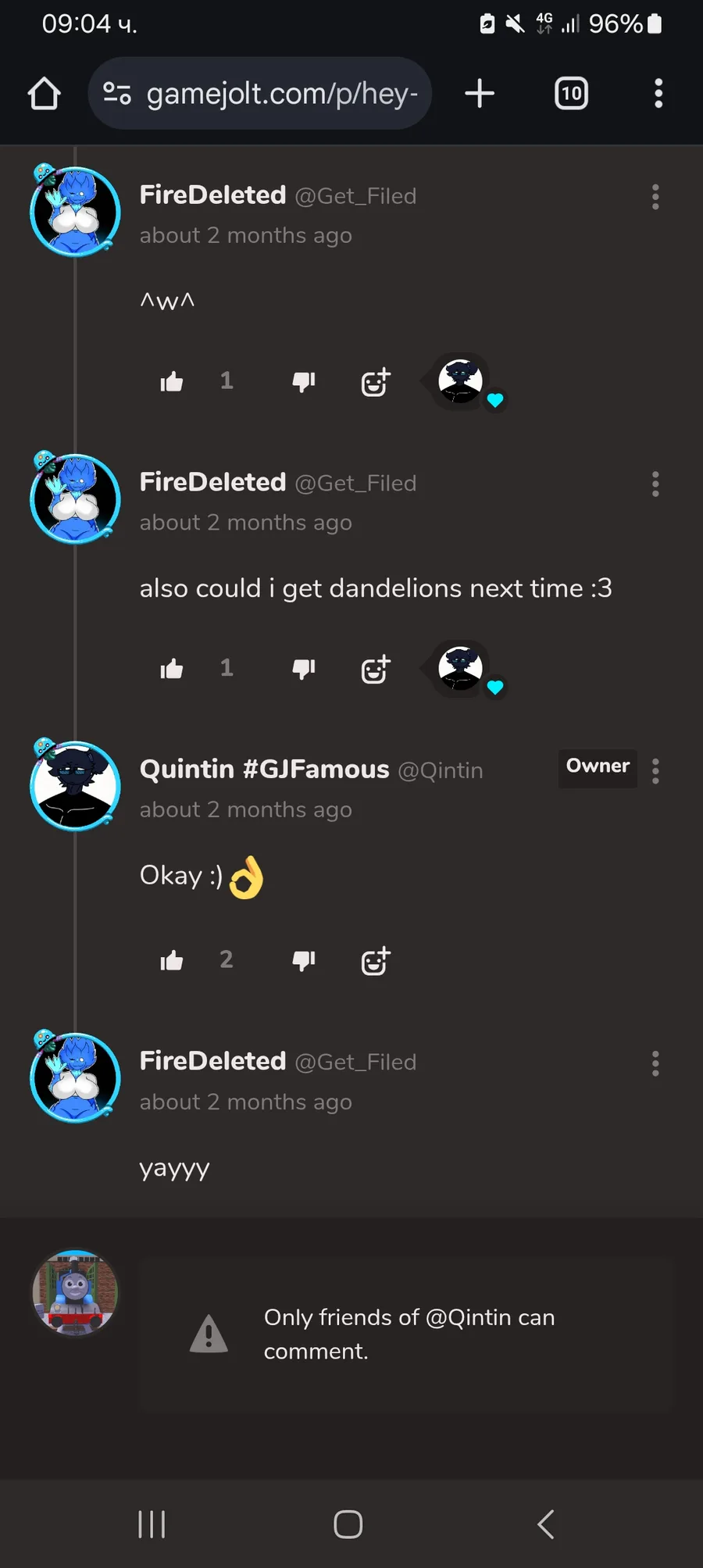This screenshot has width=703, height=1568.
Task: Open the tab switcher showing 10 tabs
Action: (x=571, y=93)
